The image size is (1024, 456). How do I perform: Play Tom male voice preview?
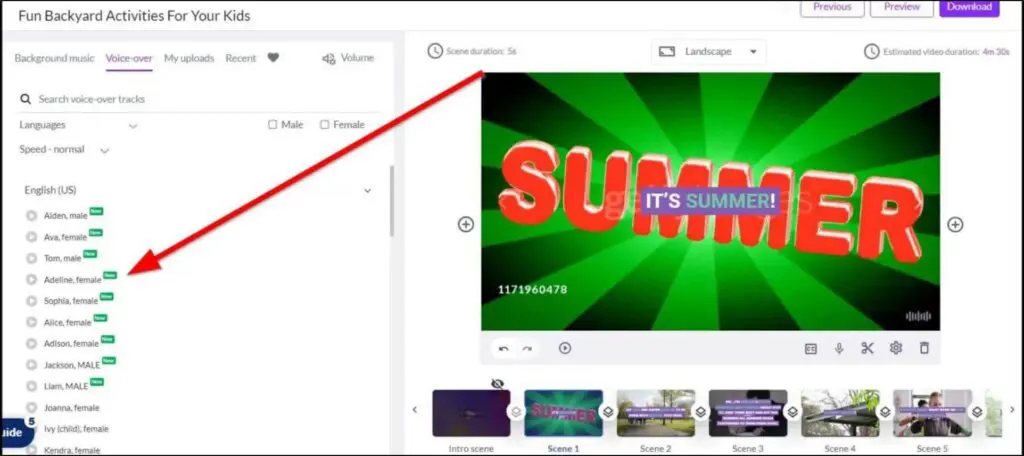click(x=31, y=257)
